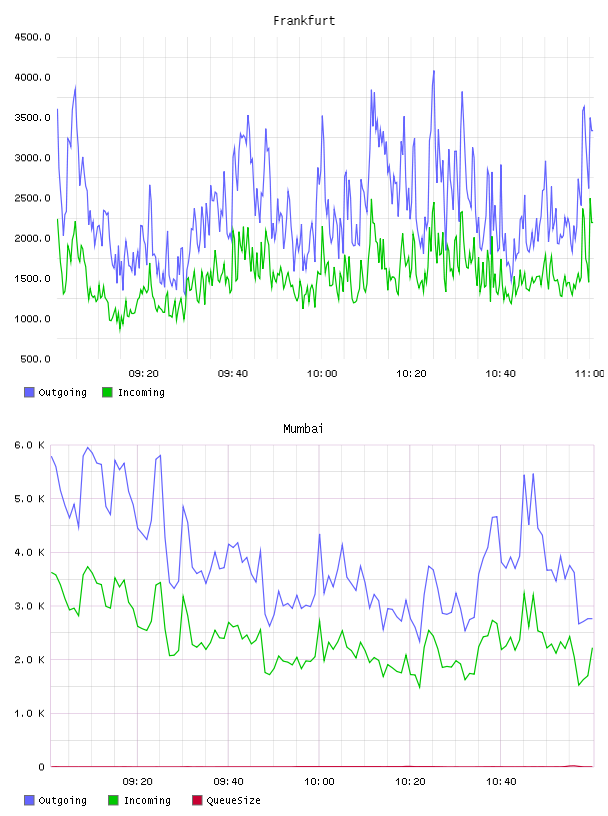
Task: Click the highest Outgoing peak on Frankfurt chart
Action: pos(434,71)
